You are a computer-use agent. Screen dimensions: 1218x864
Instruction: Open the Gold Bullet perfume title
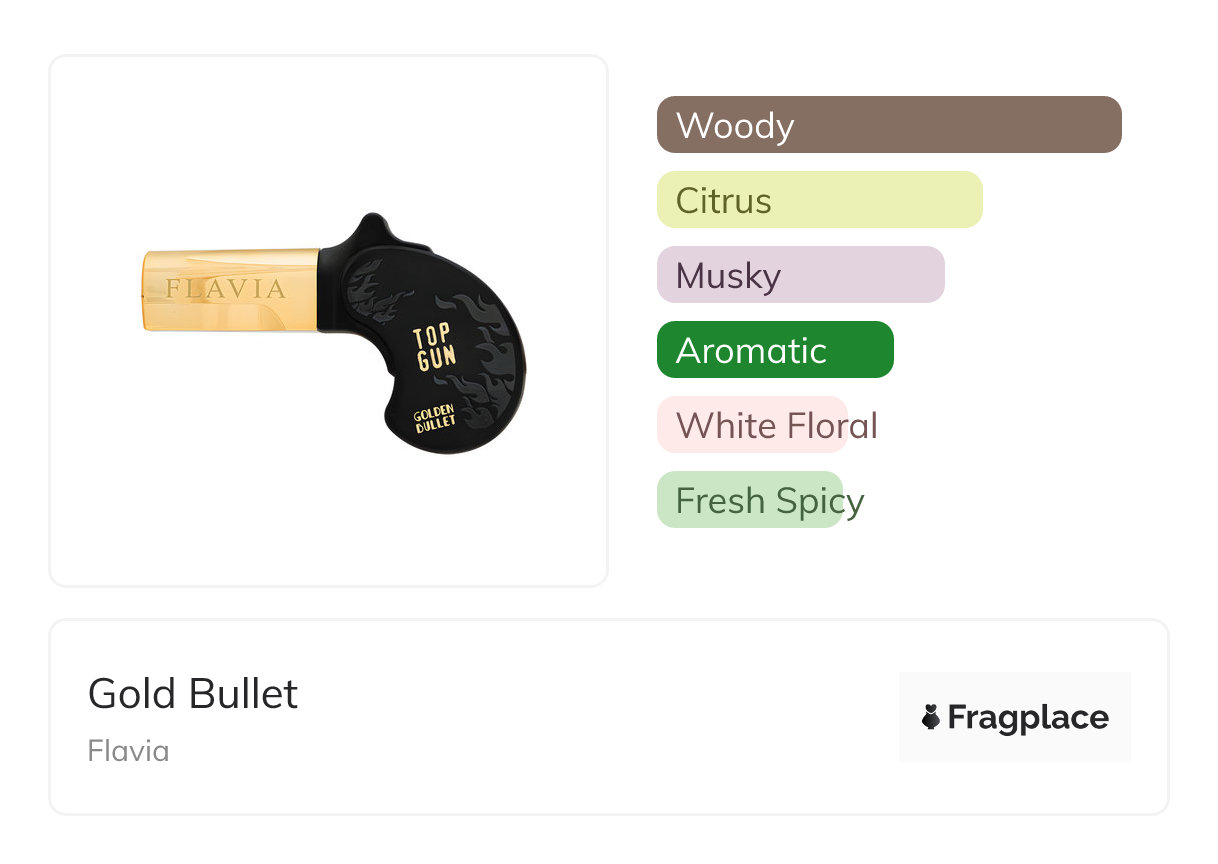(x=193, y=694)
